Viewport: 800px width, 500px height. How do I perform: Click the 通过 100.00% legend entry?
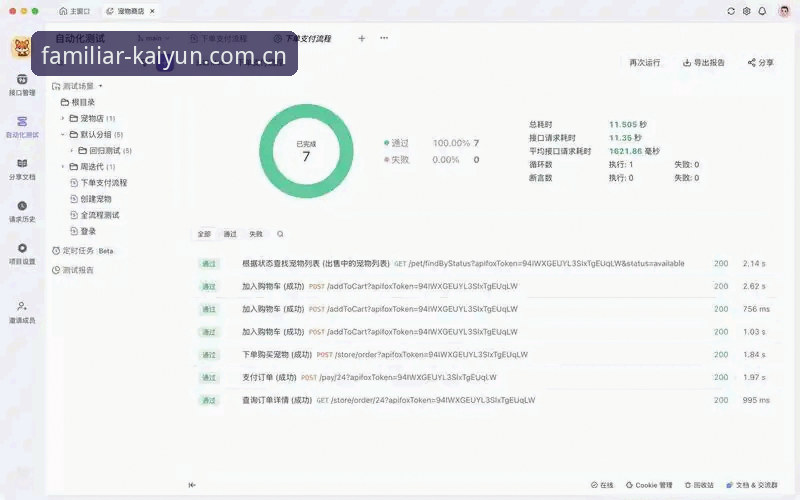click(432, 143)
